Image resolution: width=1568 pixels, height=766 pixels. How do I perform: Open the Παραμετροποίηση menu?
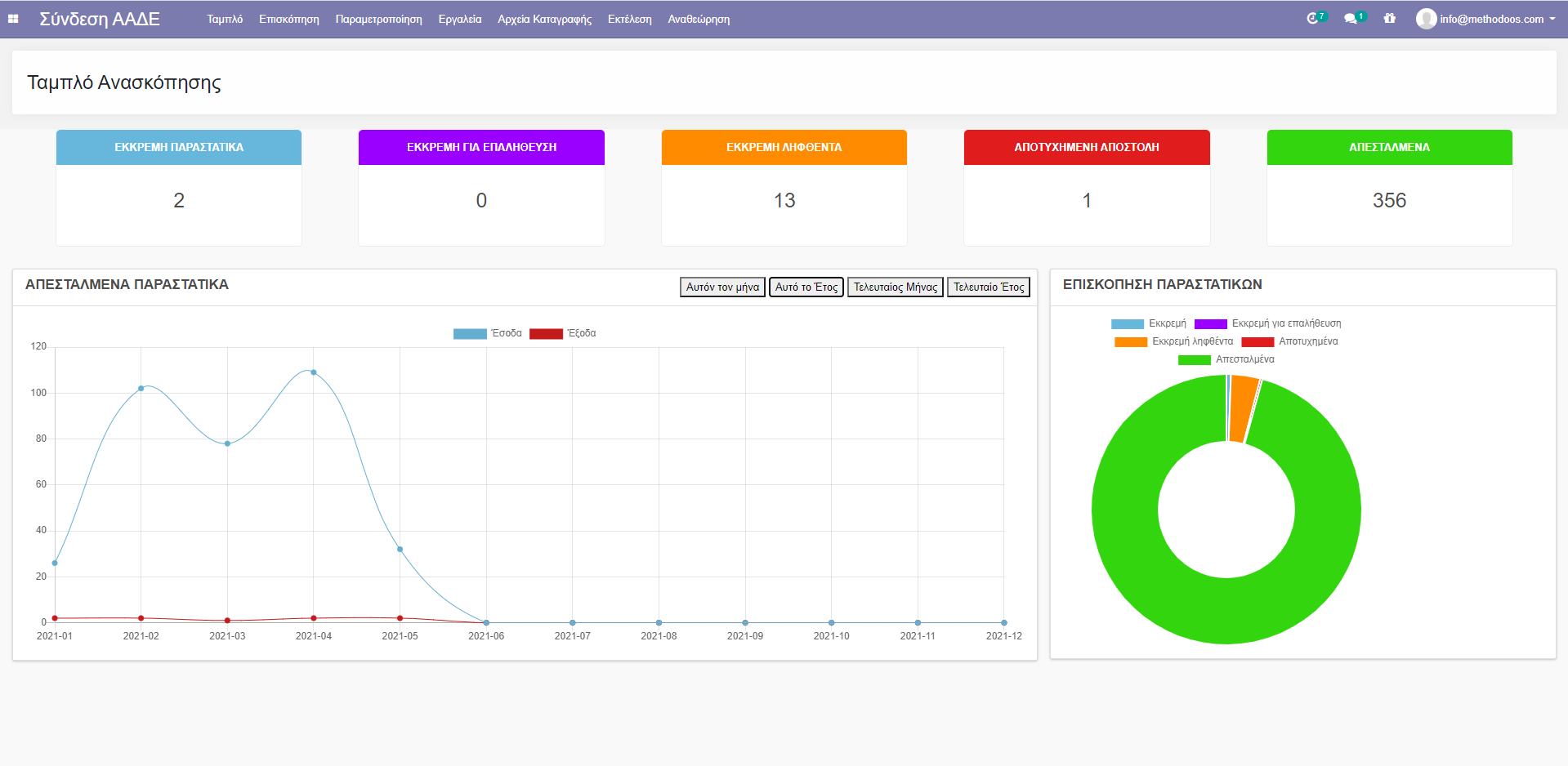point(378,19)
